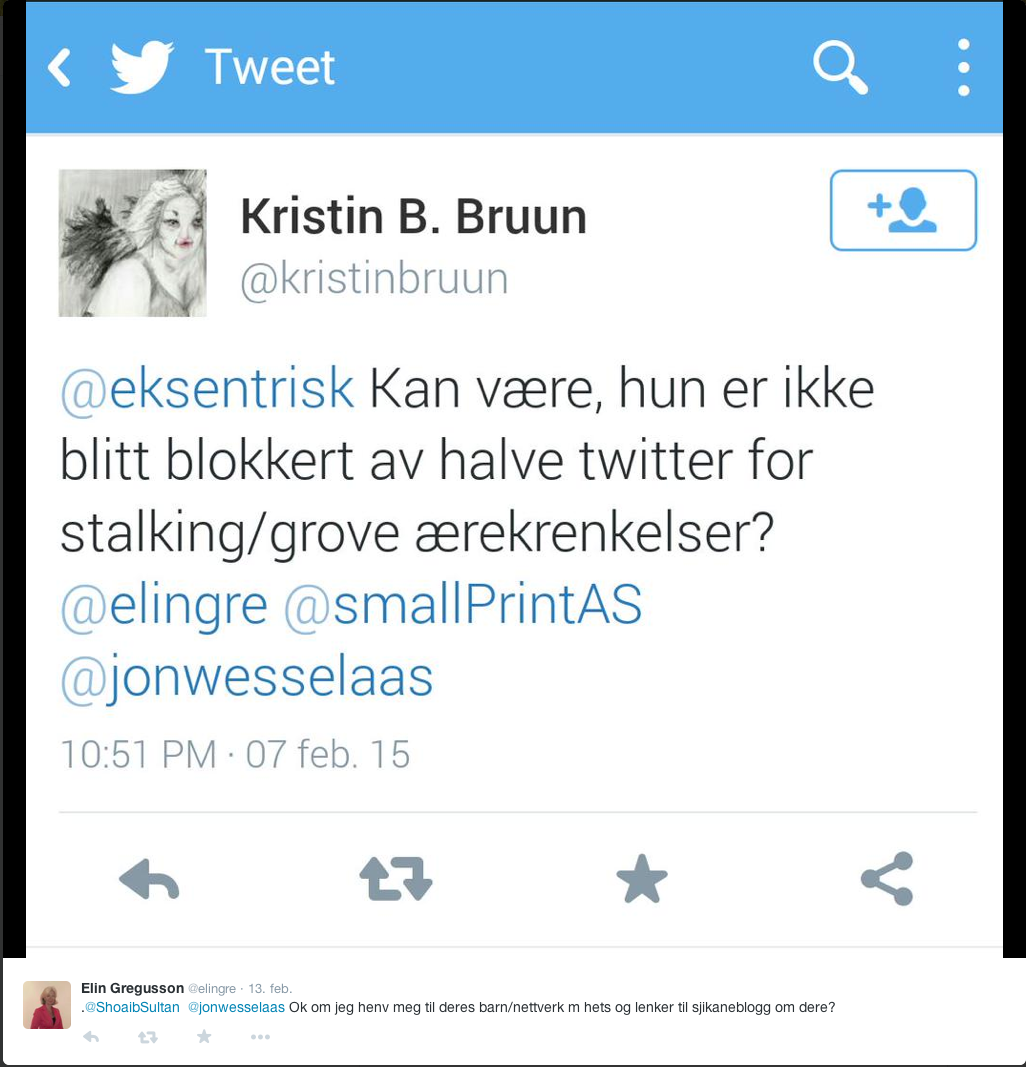Favorite Elin Gregusson's tweet with small star

point(204,1037)
